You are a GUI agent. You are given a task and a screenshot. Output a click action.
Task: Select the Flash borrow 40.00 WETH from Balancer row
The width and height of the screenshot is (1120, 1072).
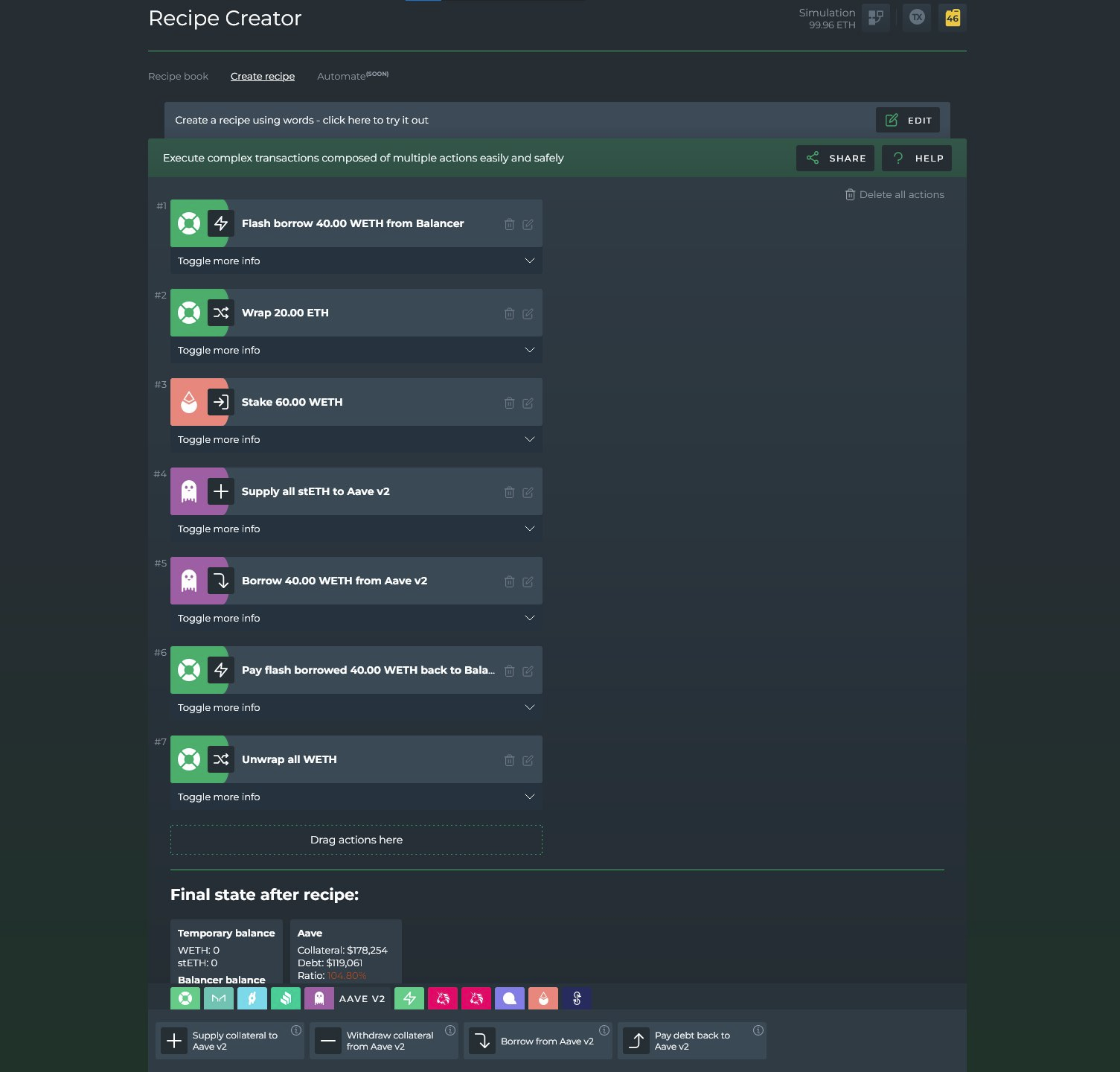pyautogui.click(x=356, y=223)
